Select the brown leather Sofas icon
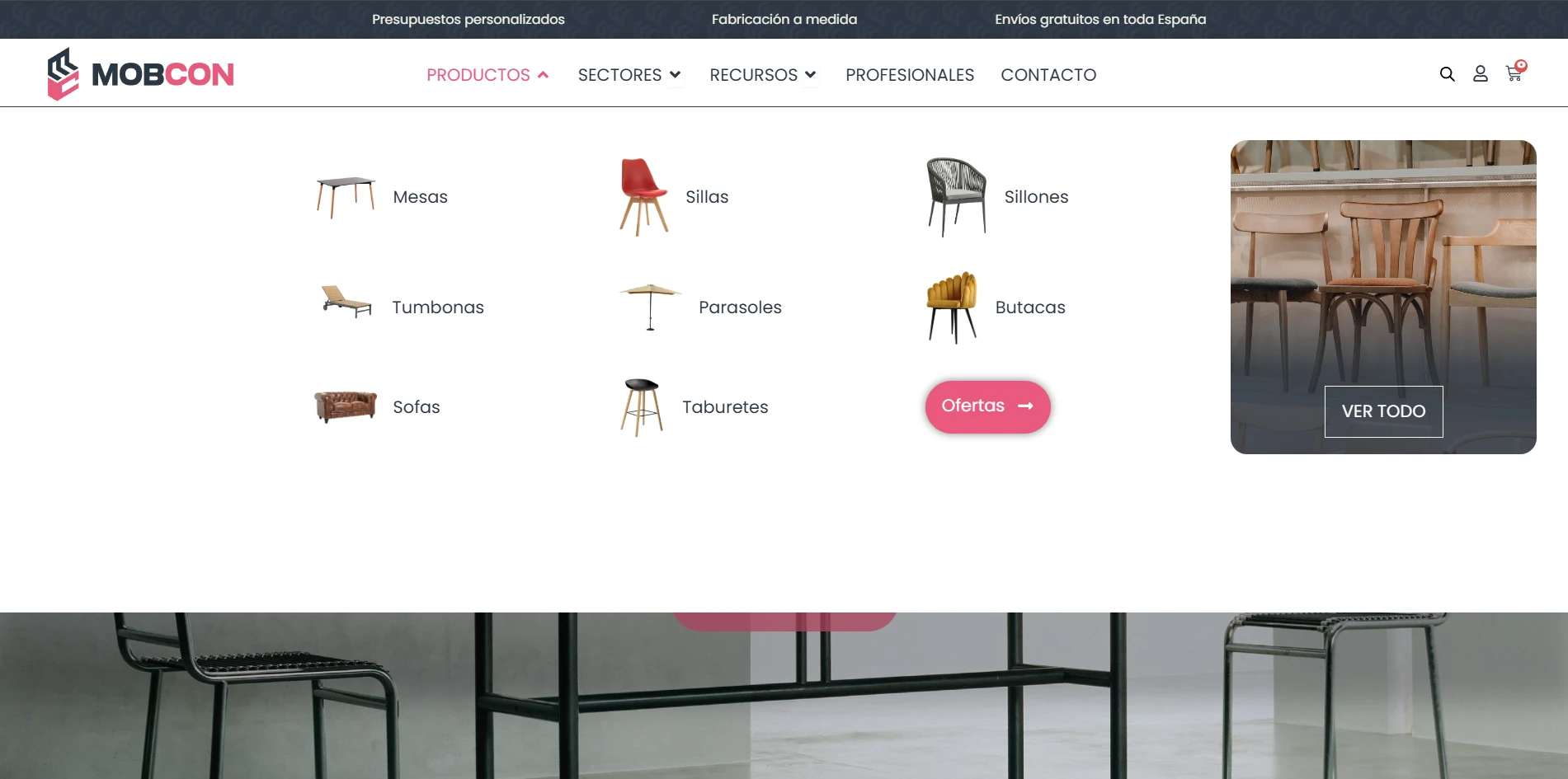The width and height of the screenshot is (1568, 779). (346, 406)
